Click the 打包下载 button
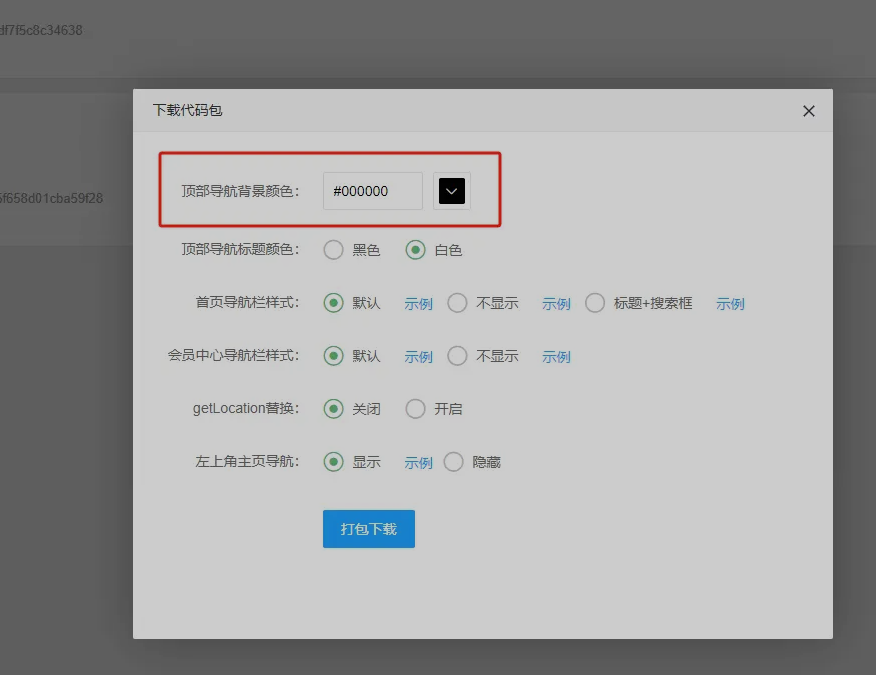This screenshot has height=675, width=876. [x=369, y=529]
